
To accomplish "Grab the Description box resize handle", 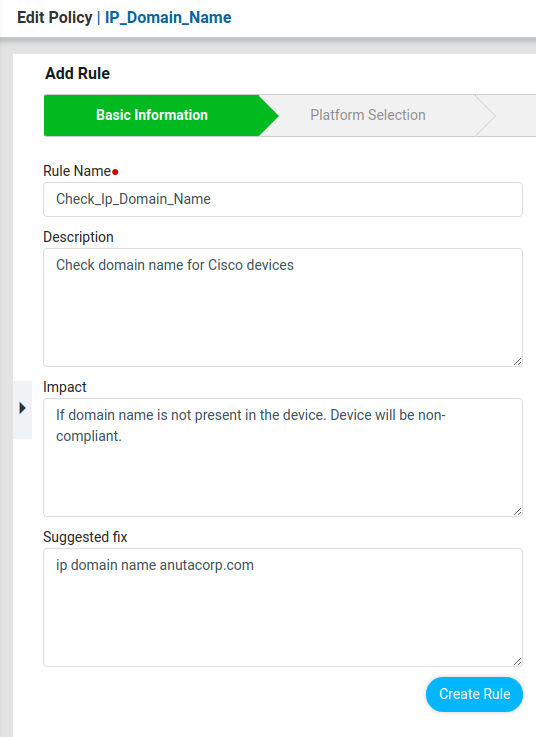I will tap(517, 361).
